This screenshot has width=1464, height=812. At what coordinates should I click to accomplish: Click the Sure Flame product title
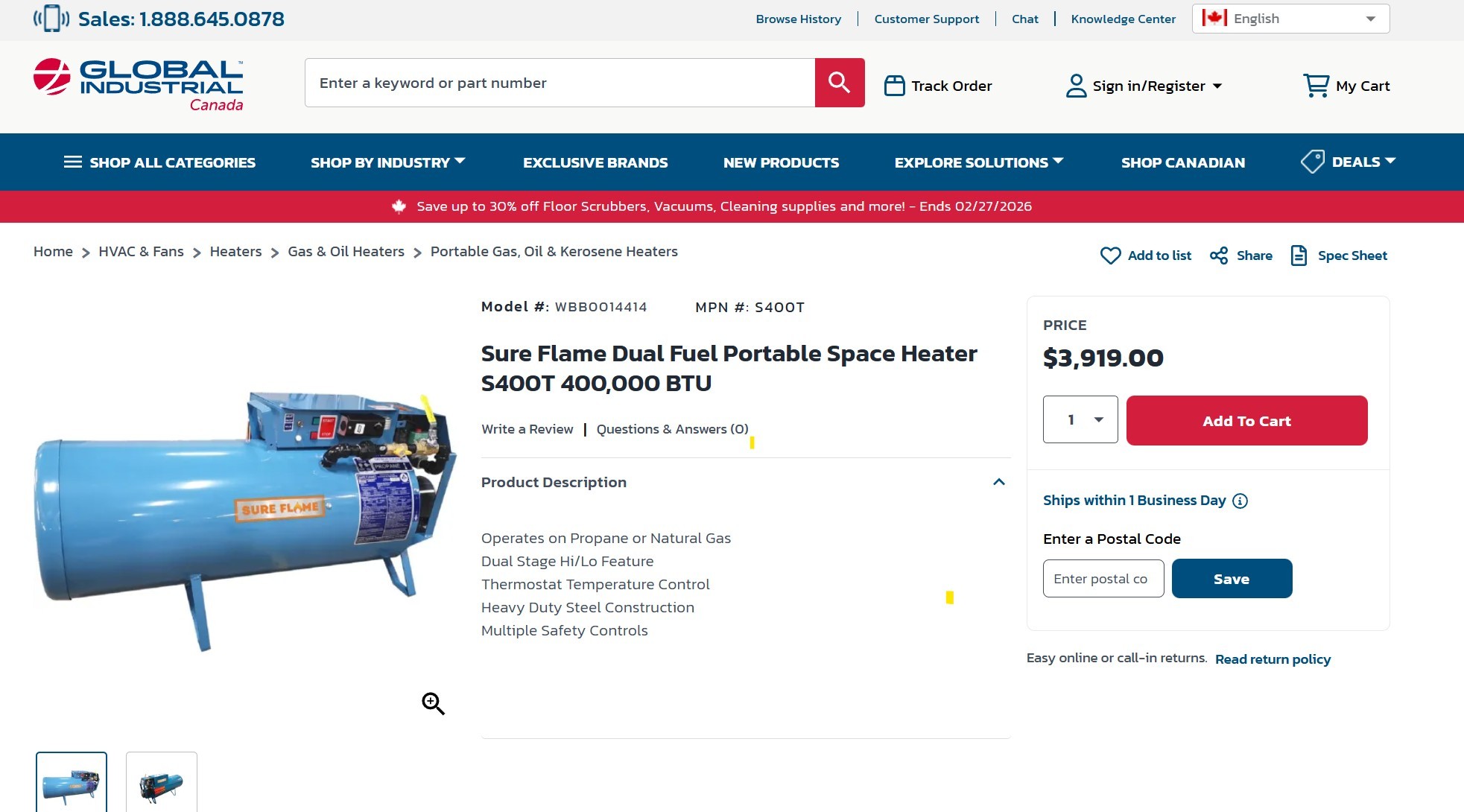point(729,368)
